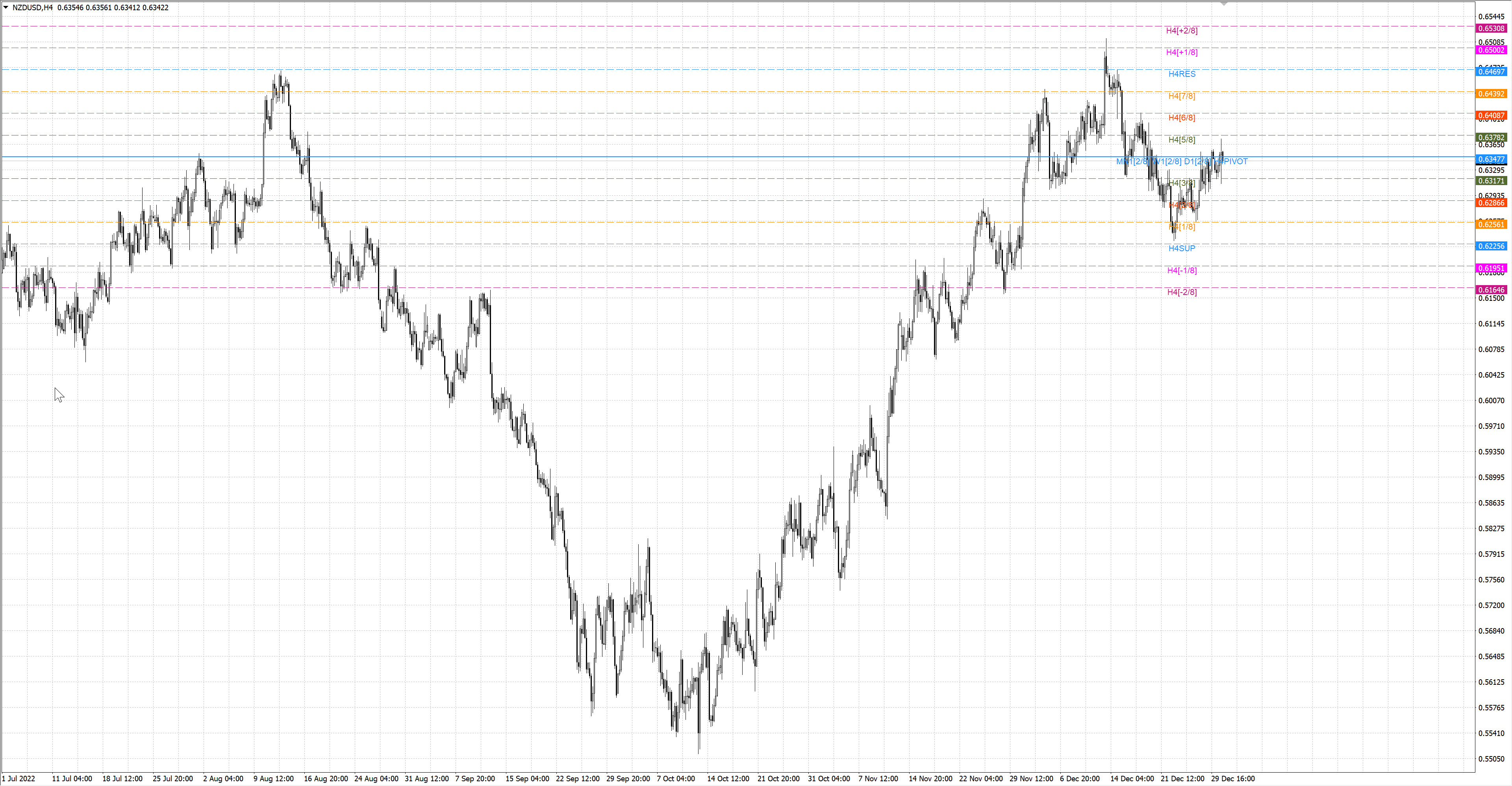Click 22 Nov 04:00 on the time axis
This screenshot has width=1512, height=786.
coord(981,779)
